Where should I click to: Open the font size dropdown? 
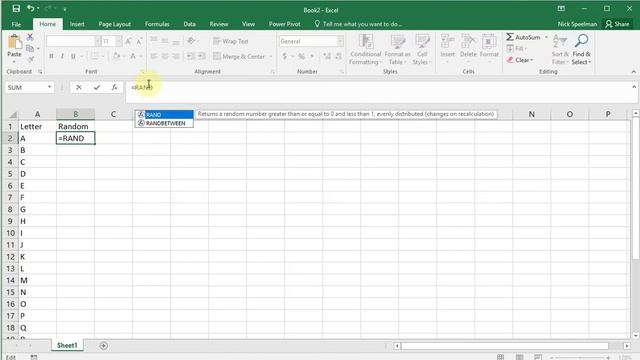click(118, 41)
